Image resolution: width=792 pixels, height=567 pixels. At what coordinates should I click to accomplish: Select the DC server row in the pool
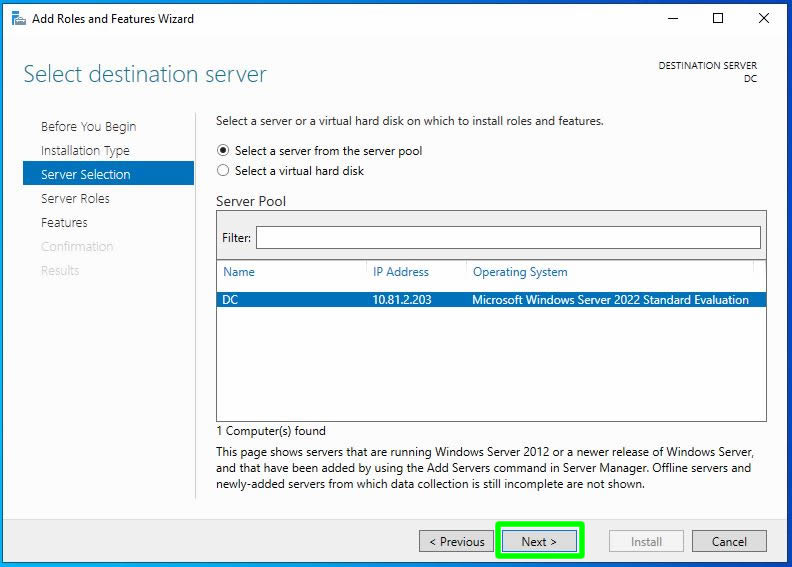point(490,299)
